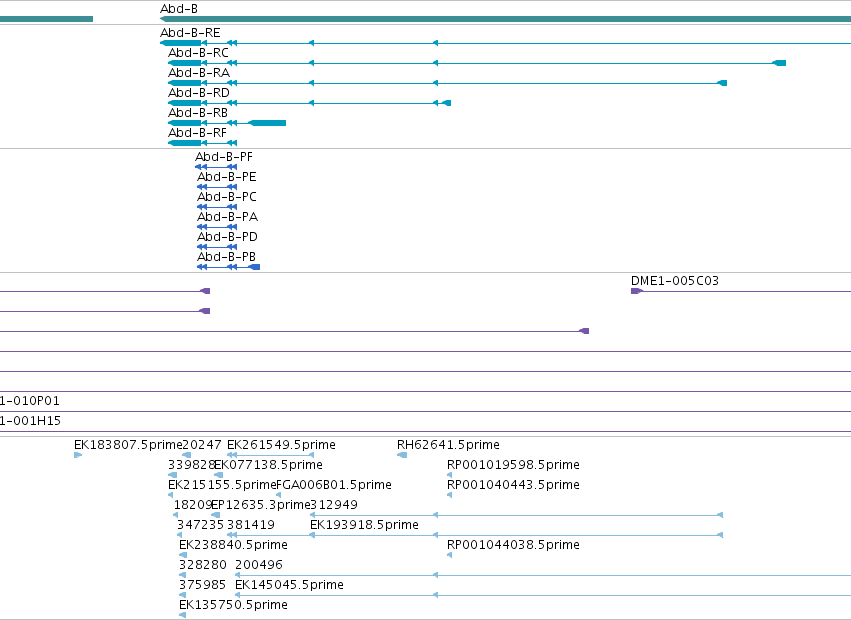Open the 347235 EST label
The width and height of the screenshot is (851, 620).
click(x=200, y=525)
